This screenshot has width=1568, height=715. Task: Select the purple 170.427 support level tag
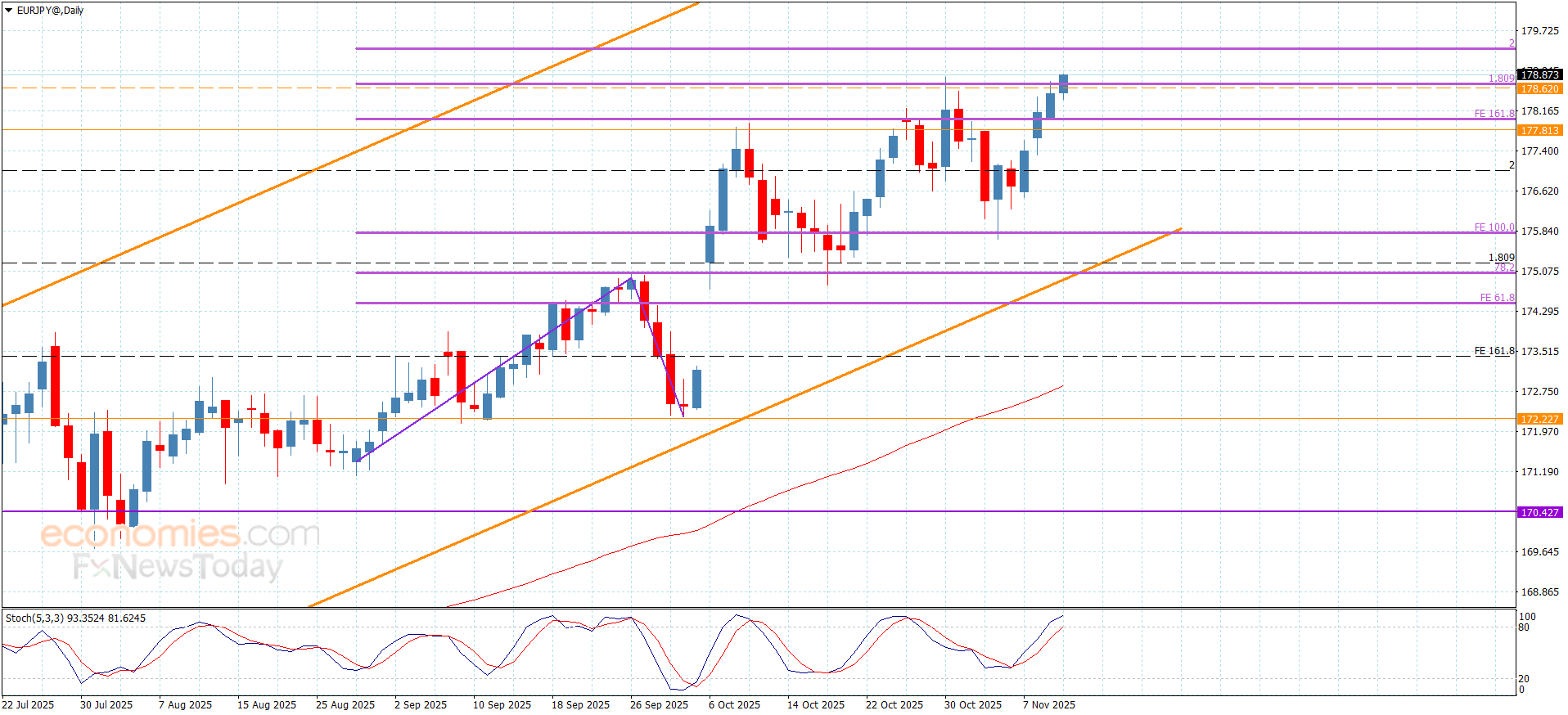[1539, 513]
